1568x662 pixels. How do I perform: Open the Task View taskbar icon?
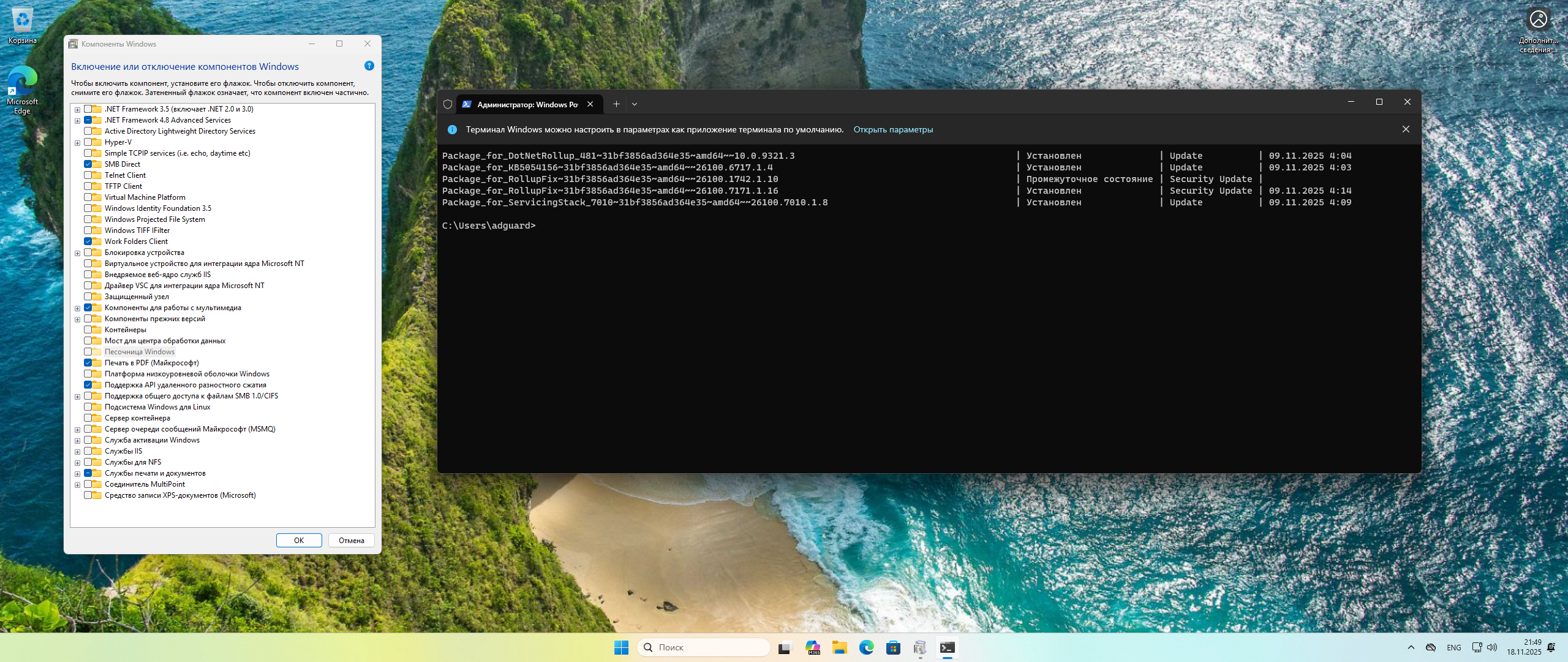(x=785, y=647)
